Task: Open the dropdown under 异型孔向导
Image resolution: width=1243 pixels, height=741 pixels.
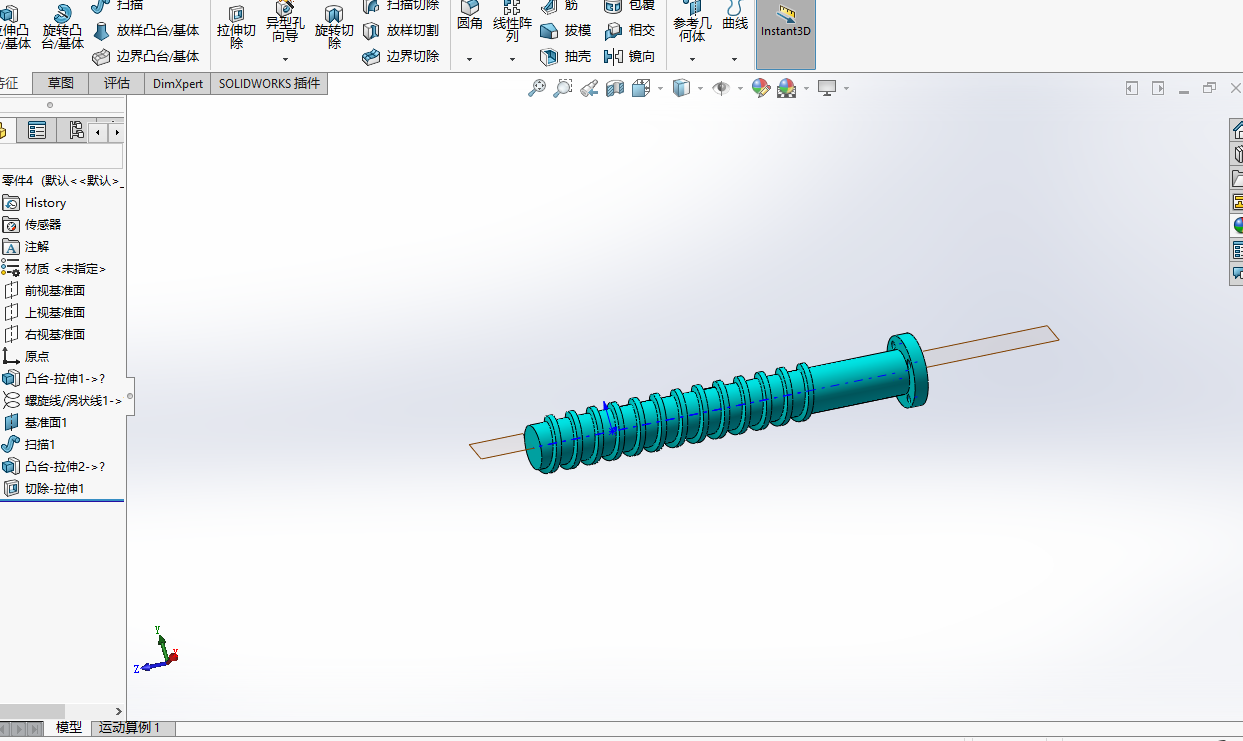Action: tap(285, 59)
